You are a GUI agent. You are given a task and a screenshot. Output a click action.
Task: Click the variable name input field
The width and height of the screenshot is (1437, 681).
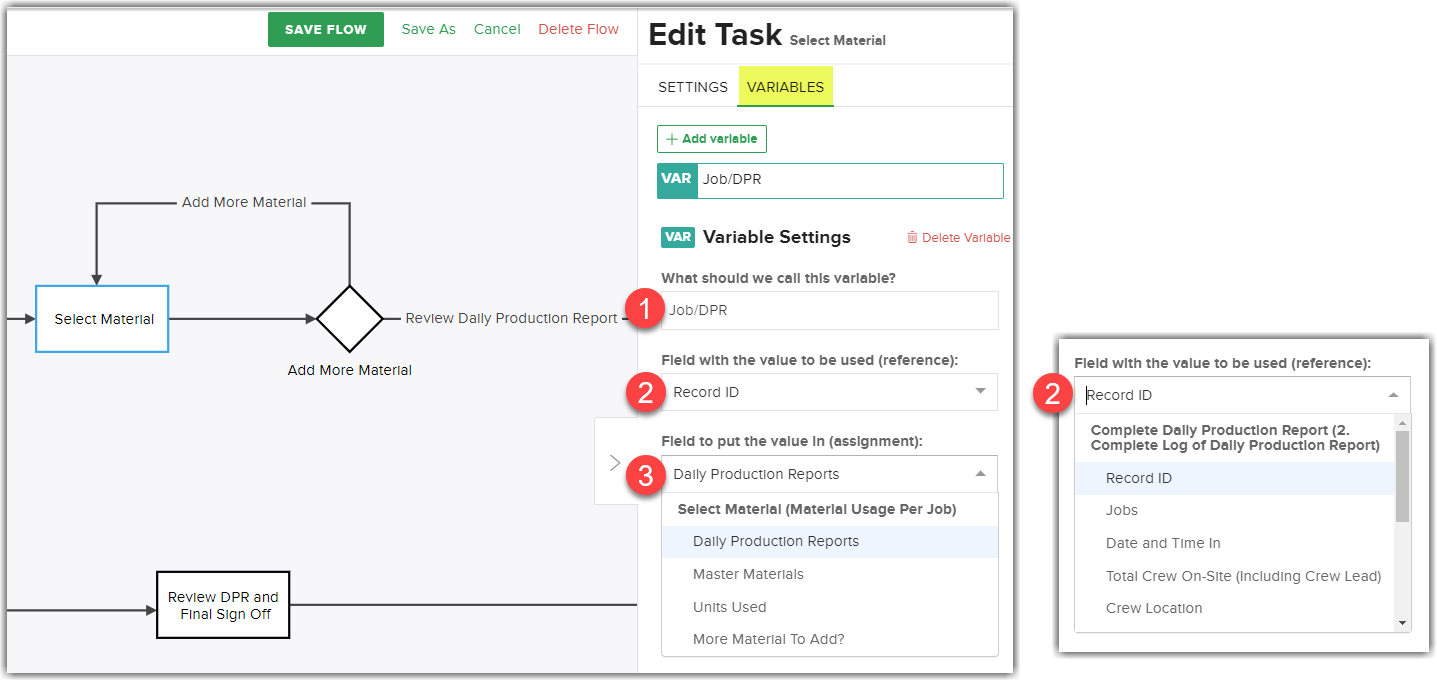point(830,310)
